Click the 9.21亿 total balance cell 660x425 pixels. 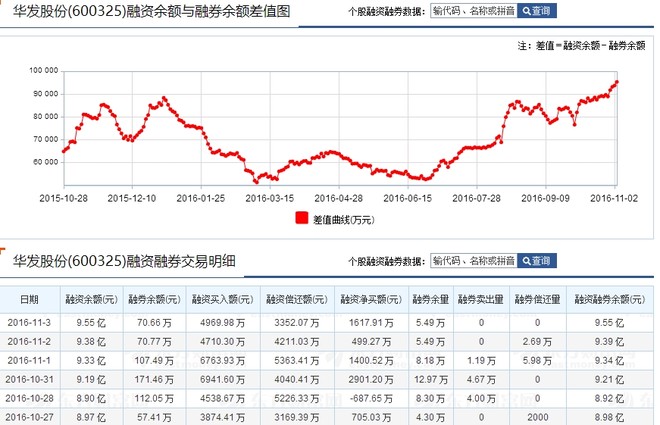pyautogui.click(x=609, y=379)
